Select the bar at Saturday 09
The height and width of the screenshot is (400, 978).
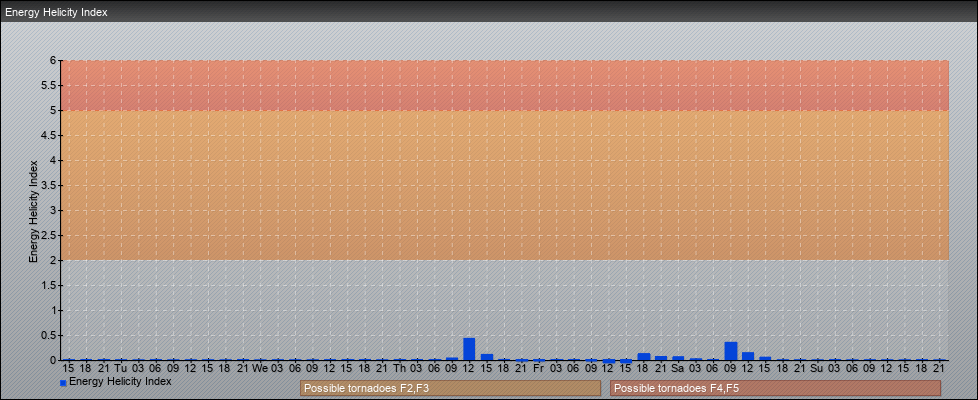730,351
